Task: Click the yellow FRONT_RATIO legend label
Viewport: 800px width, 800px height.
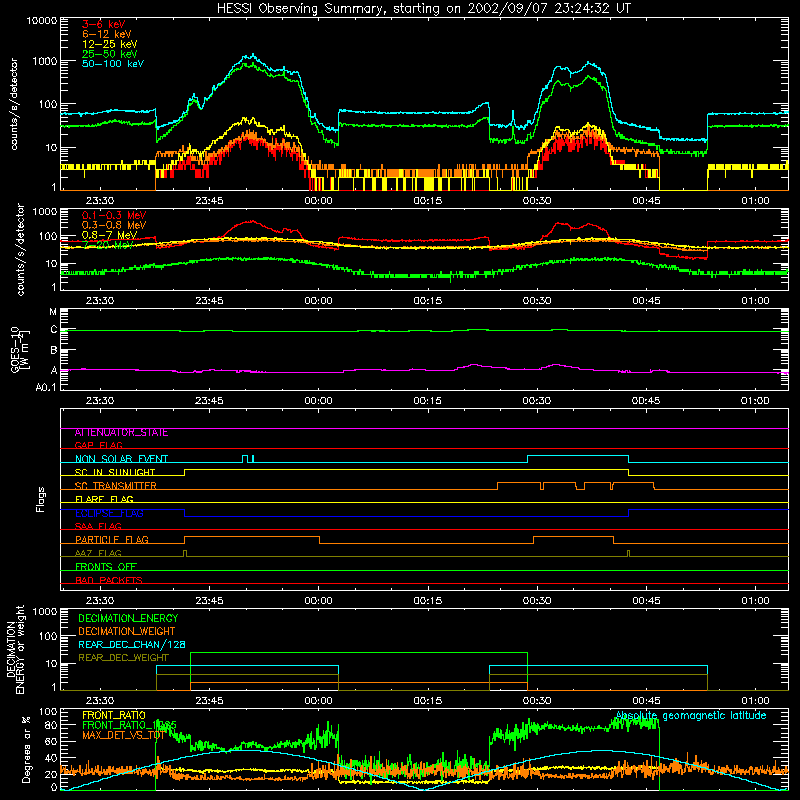Action: (x=114, y=715)
